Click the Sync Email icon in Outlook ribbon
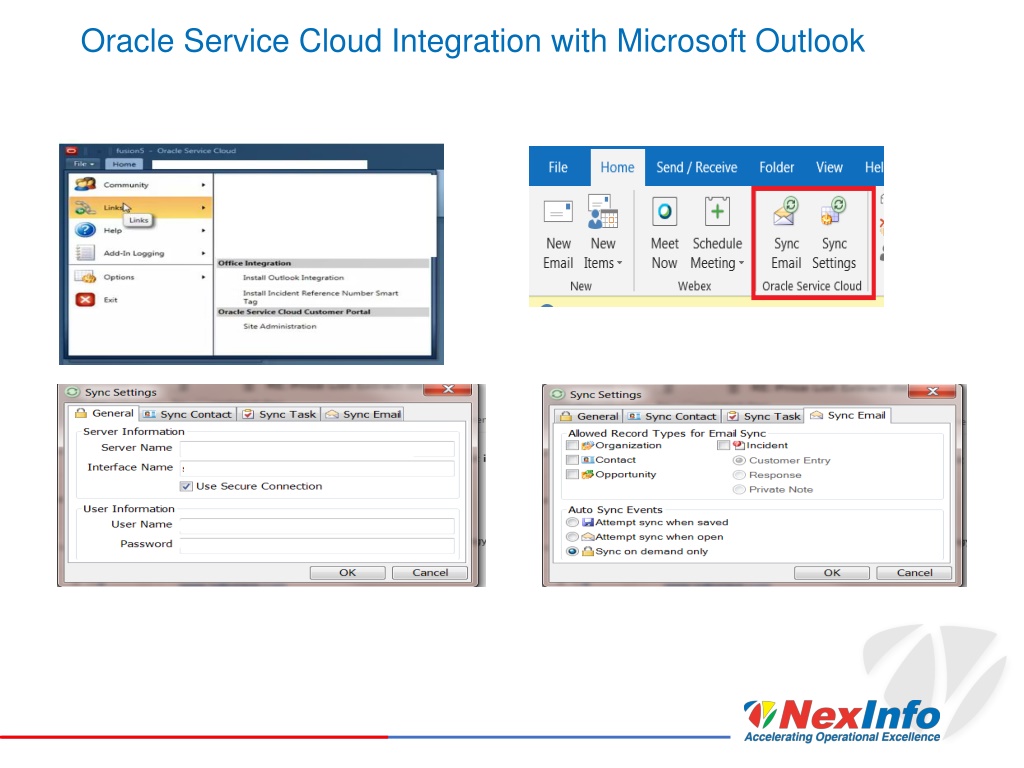Image resolution: width=1024 pixels, height=768 pixels. [786, 212]
